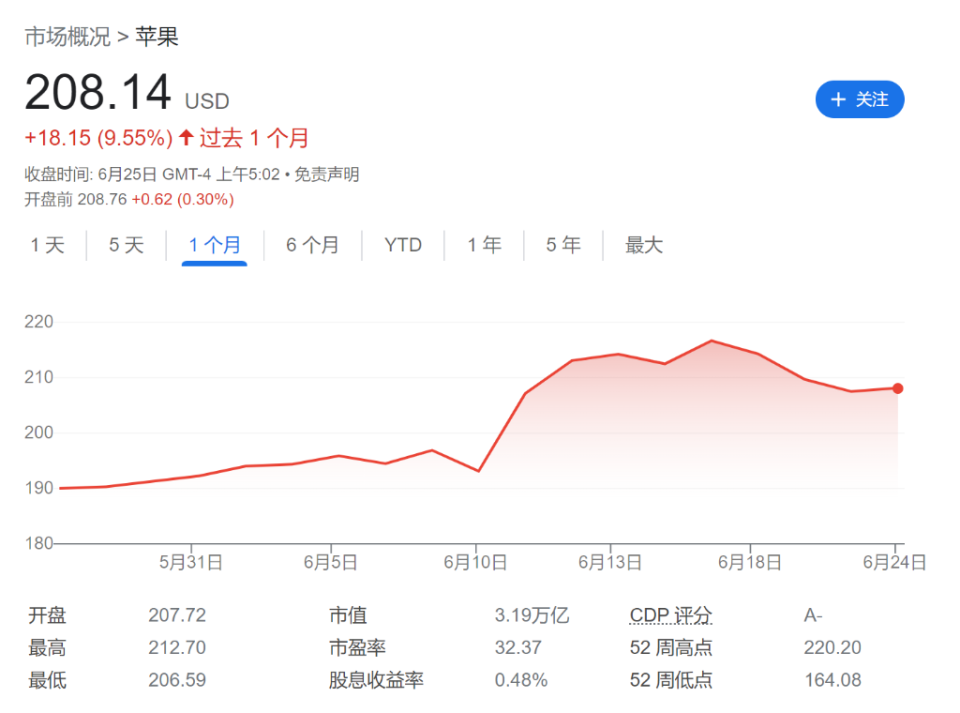Click the red upward arrow next to percentage change
Viewport: 960px width, 713px height.
click(x=185, y=138)
